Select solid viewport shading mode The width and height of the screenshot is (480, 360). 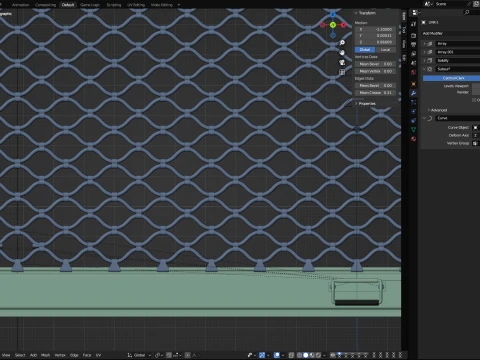(x=306, y=355)
